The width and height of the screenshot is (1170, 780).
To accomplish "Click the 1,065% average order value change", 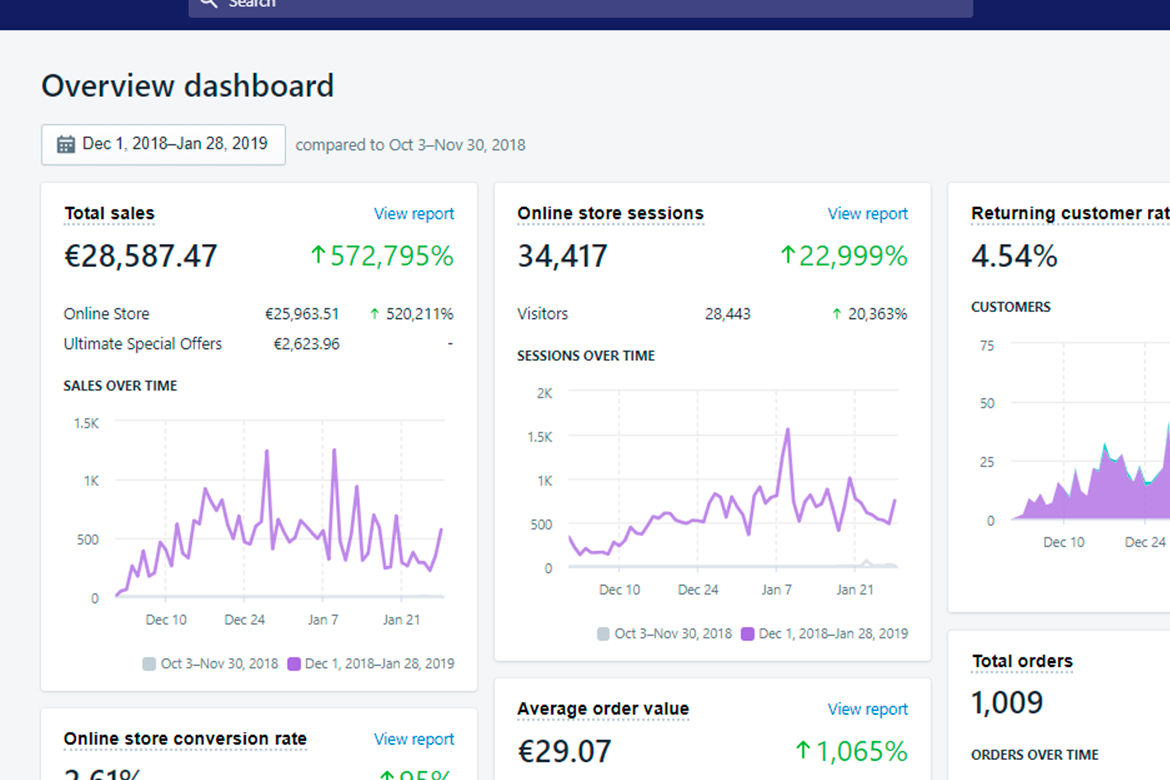I will 851,751.
